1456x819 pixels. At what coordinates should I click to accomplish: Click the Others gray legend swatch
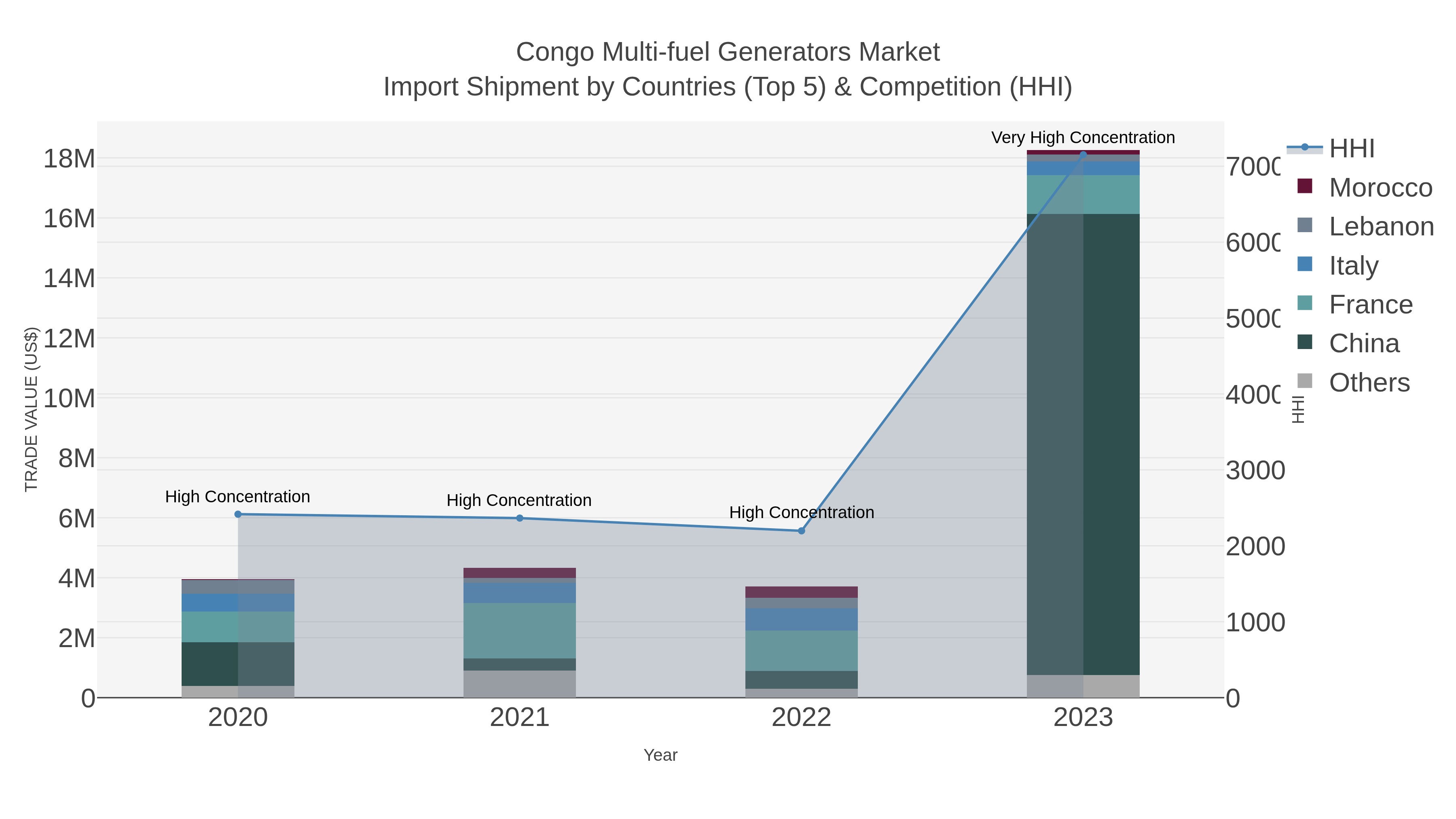tap(1304, 381)
